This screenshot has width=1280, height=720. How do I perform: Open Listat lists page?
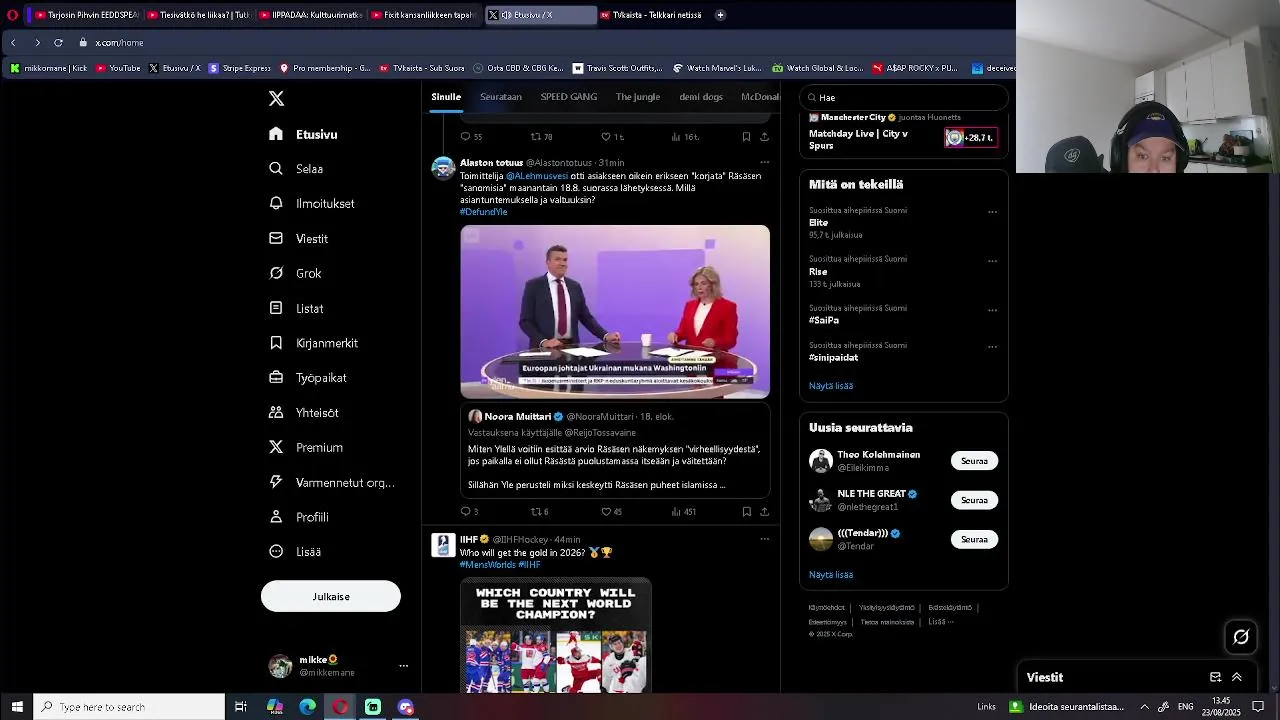click(296, 308)
